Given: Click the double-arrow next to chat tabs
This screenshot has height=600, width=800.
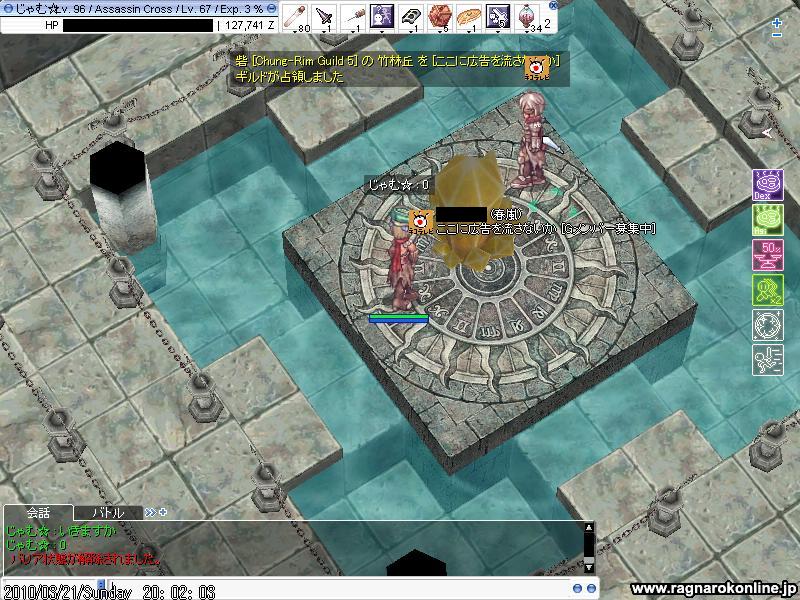Looking at the screenshot, I should (x=150, y=512).
